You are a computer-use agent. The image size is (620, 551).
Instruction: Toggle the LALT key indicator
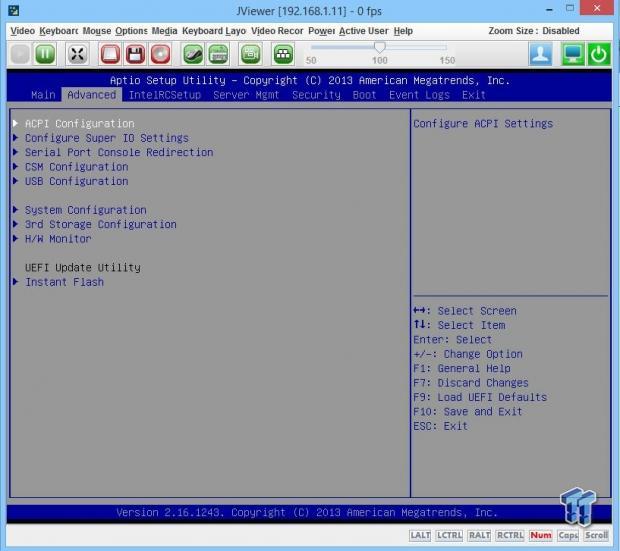[420, 535]
